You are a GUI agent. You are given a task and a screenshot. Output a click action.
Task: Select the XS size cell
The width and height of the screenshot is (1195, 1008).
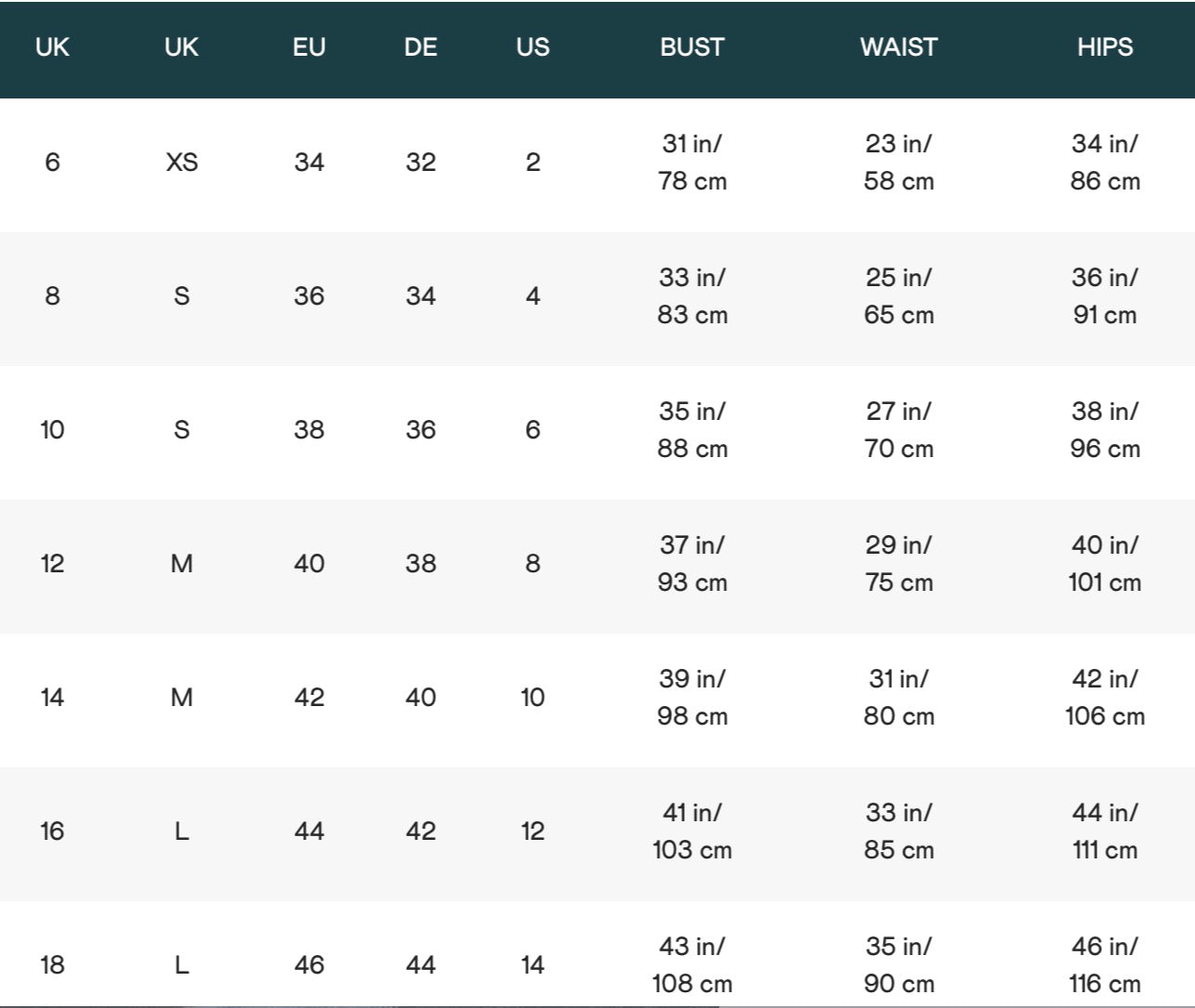tap(181, 163)
